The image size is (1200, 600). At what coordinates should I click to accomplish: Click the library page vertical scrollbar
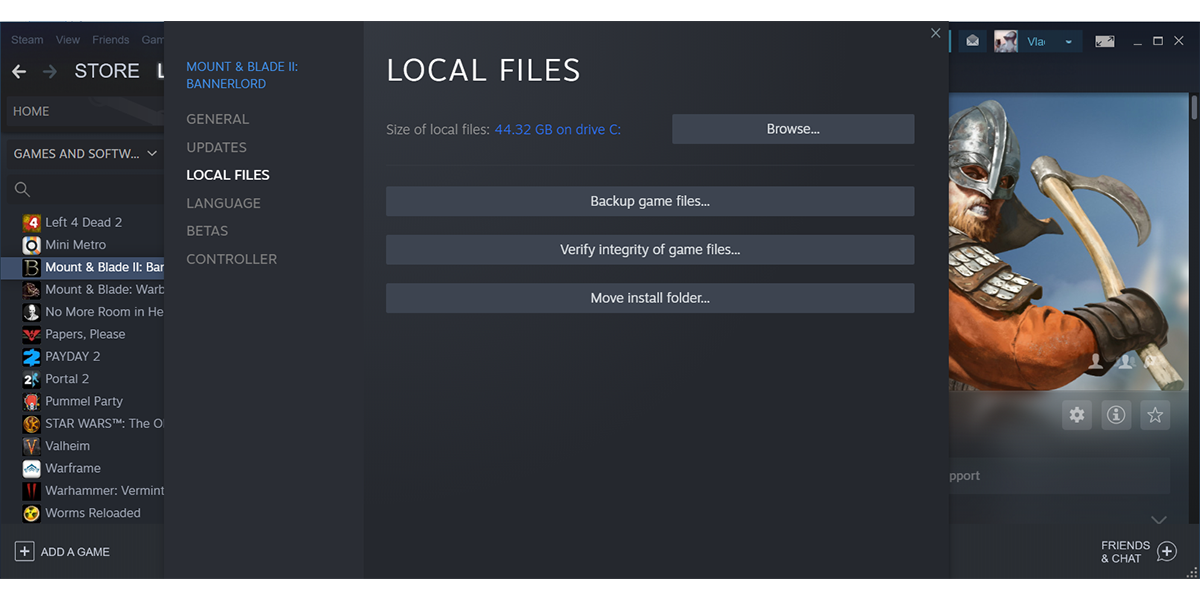tap(1194, 107)
